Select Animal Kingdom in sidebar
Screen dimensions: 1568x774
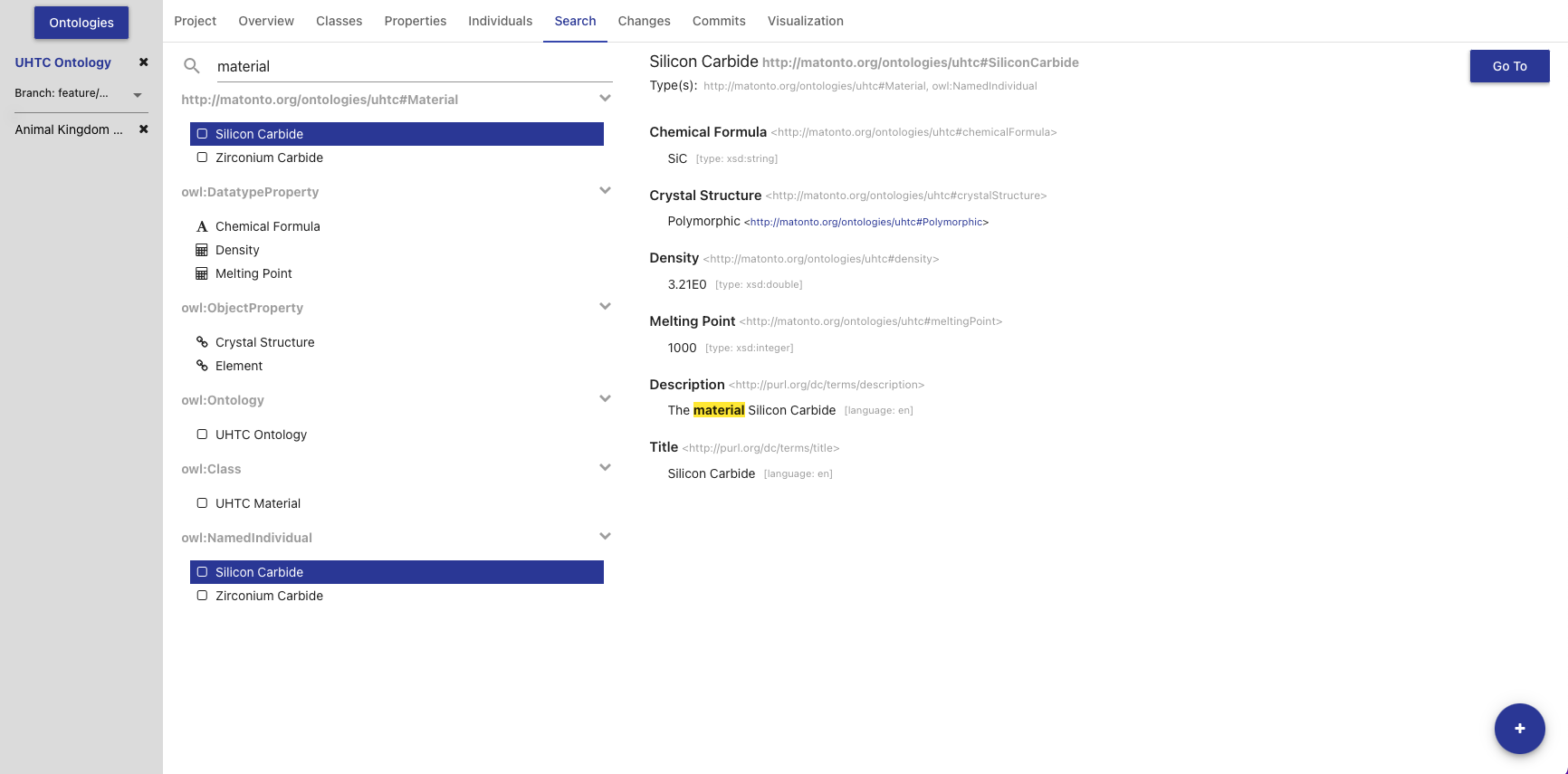click(68, 129)
